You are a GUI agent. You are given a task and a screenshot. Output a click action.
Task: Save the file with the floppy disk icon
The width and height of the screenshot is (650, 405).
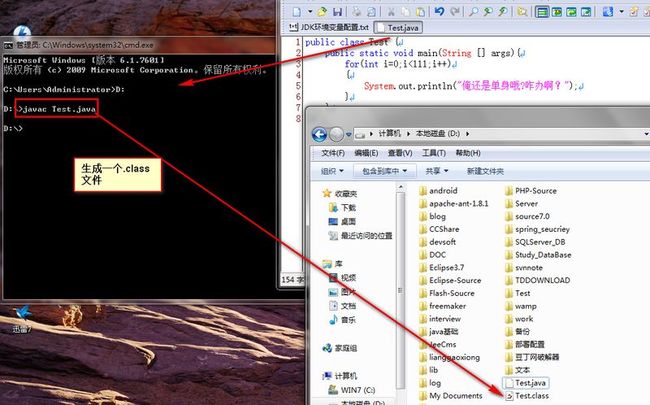338,12
